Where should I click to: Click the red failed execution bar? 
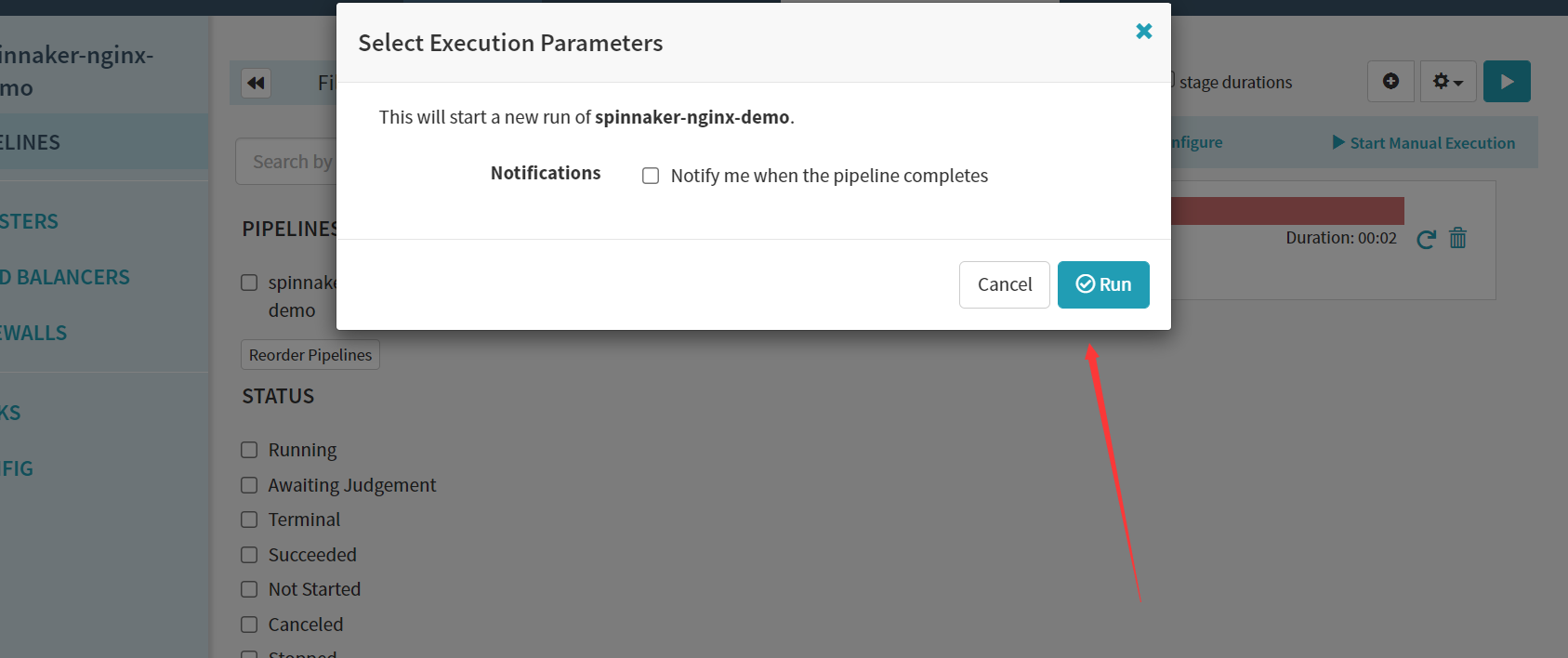click(x=1287, y=211)
